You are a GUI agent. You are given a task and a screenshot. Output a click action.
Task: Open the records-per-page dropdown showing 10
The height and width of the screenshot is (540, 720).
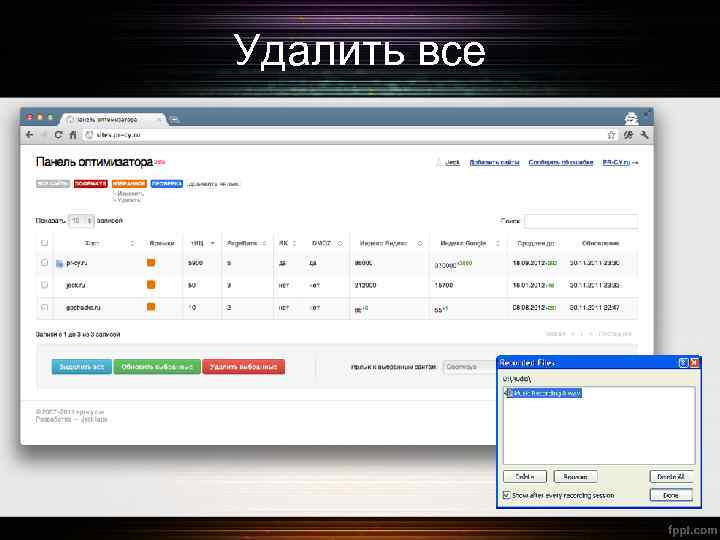[x=81, y=221]
